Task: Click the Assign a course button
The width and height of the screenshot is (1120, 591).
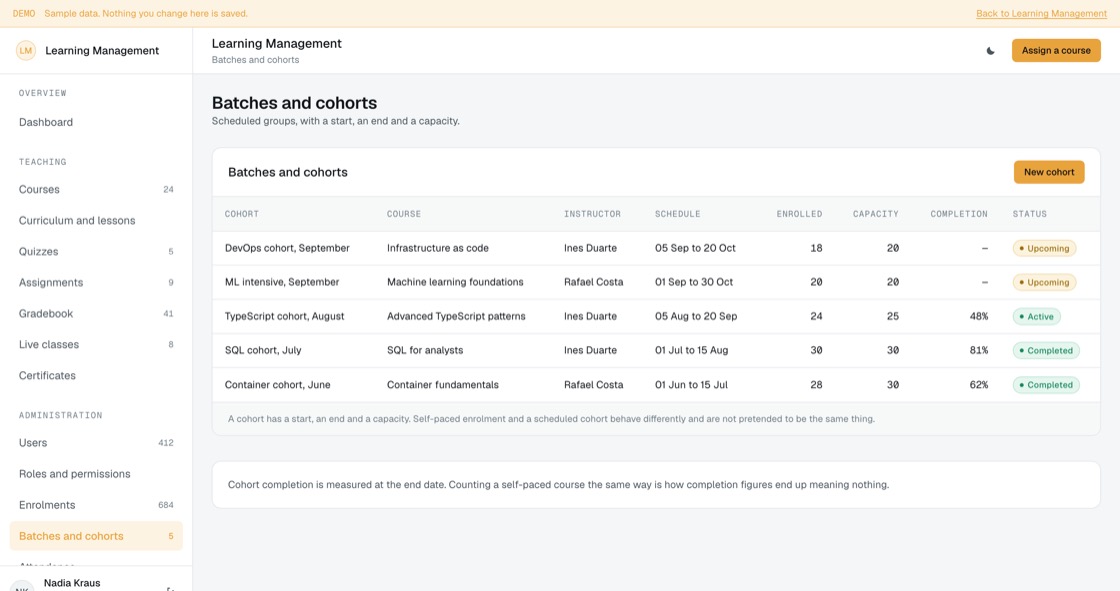Action: point(1056,51)
